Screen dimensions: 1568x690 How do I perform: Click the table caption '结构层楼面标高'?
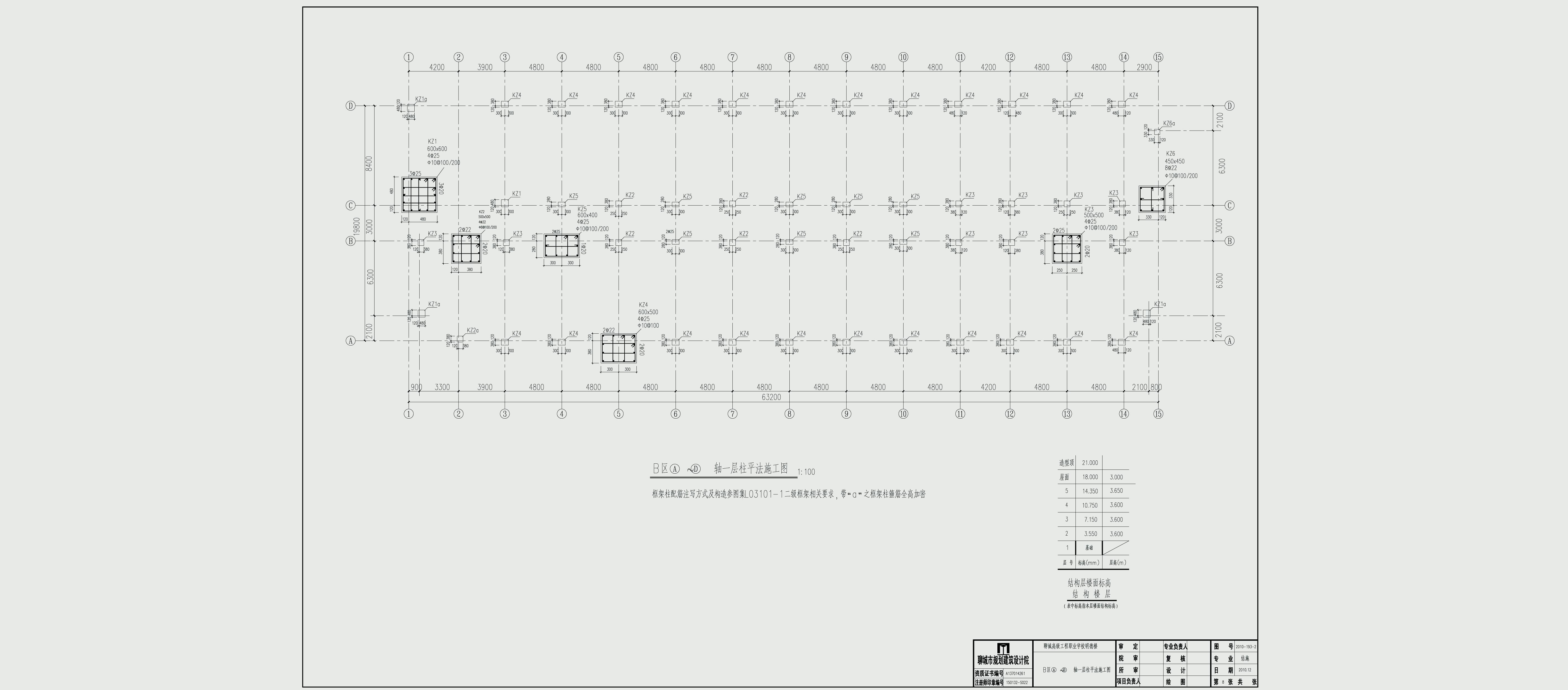click(1089, 583)
